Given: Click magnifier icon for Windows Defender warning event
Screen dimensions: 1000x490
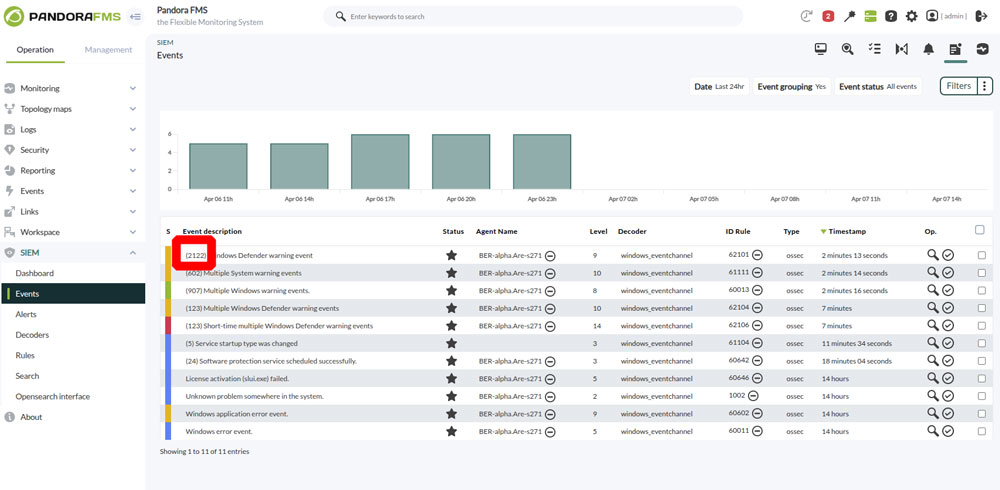Looking at the screenshot, I should tap(932, 255).
